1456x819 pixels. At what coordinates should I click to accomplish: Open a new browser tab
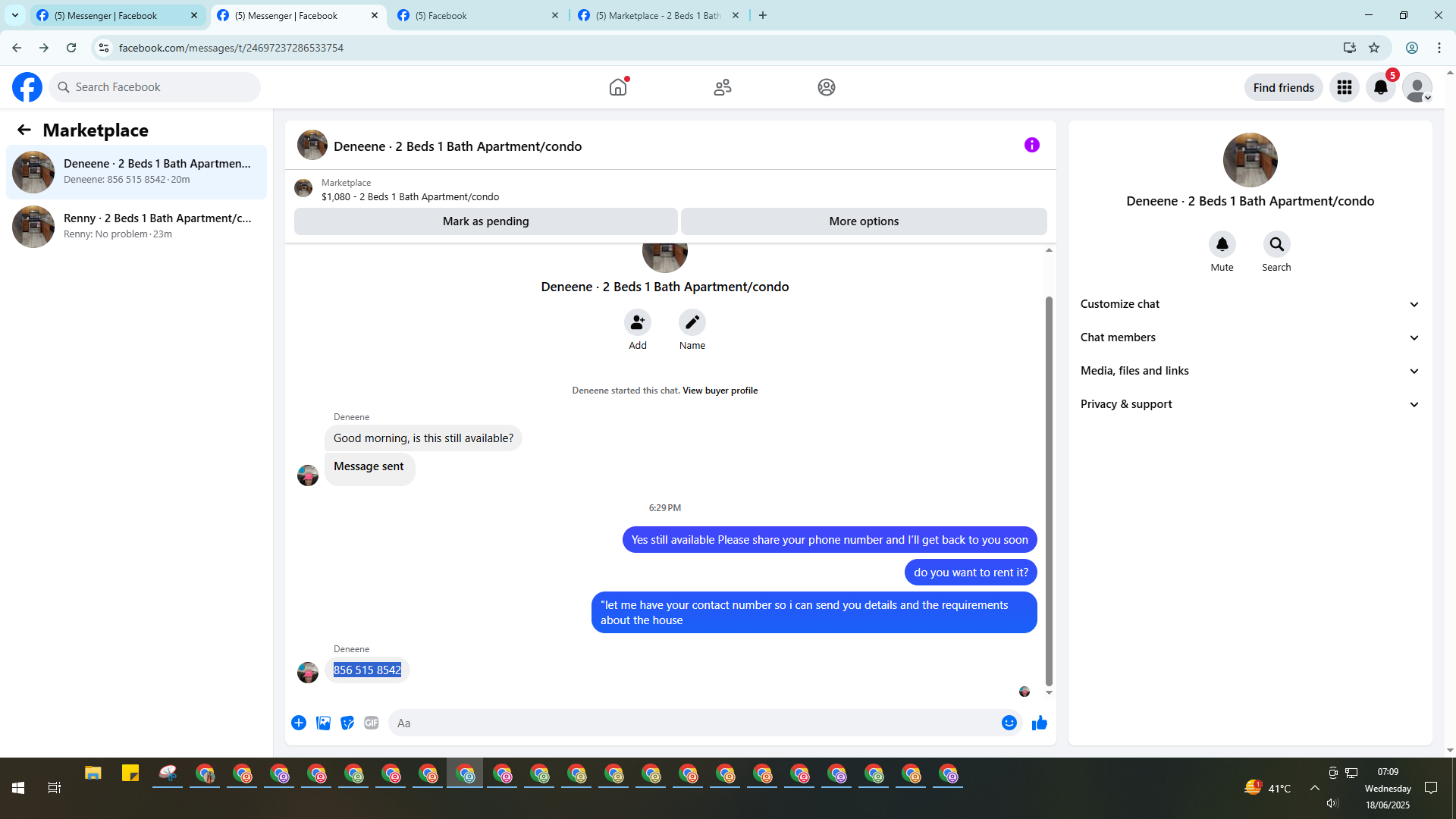(x=763, y=15)
